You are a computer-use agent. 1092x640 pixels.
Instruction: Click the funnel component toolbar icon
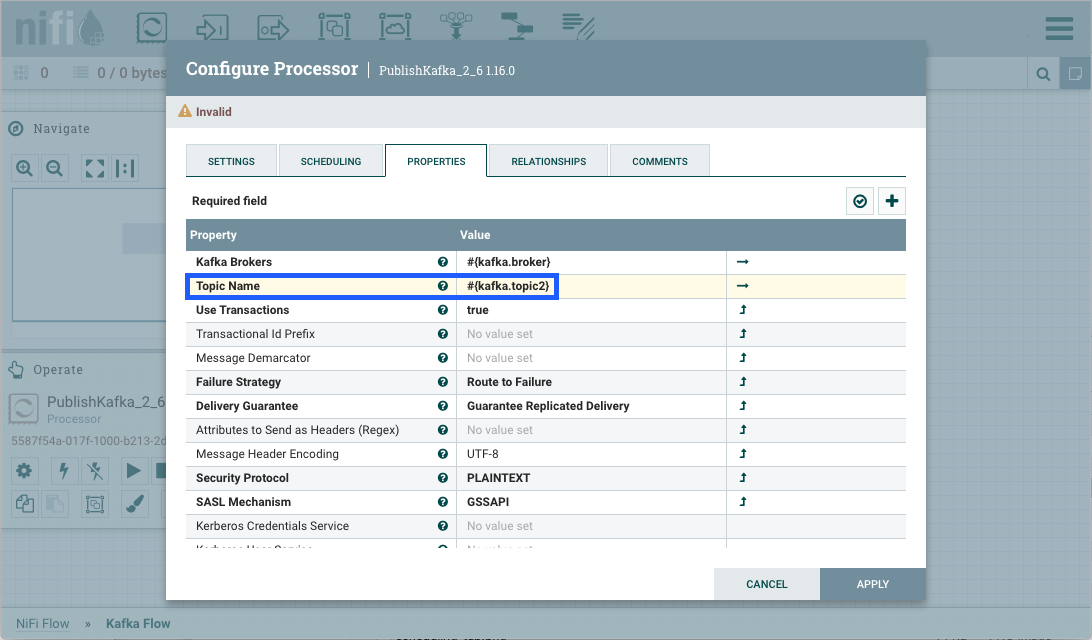tap(456, 27)
